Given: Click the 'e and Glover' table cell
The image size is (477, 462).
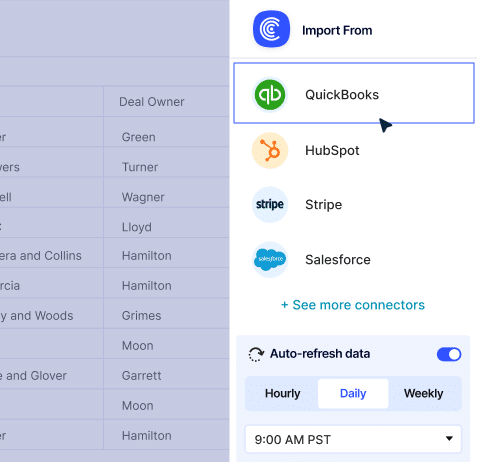Looking at the screenshot, I should [52, 373].
